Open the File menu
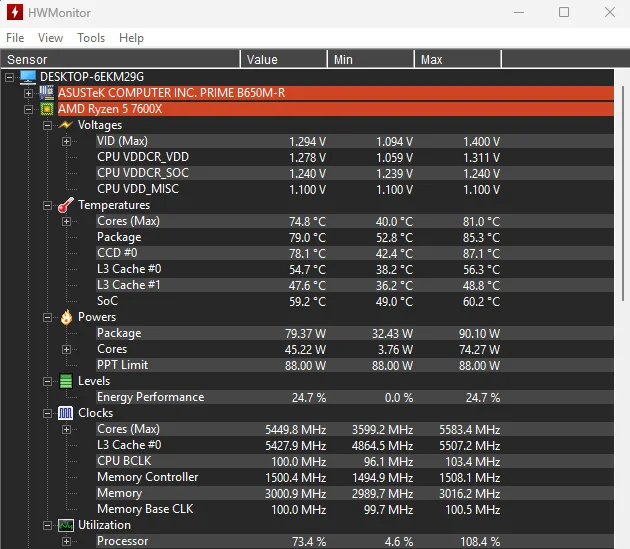This screenshot has height=549, width=630. pos(15,38)
